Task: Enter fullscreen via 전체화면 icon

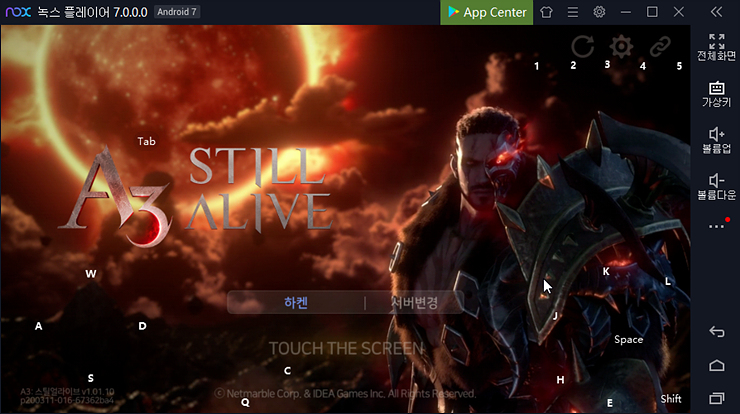Action: [716, 47]
